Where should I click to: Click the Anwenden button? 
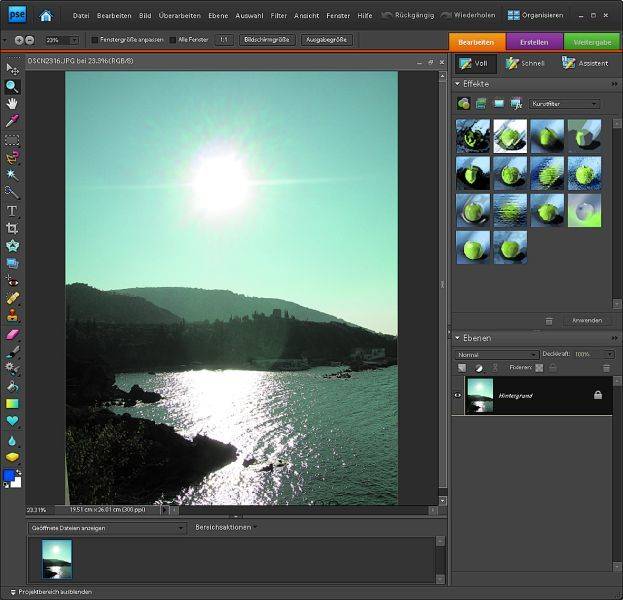click(x=586, y=320)
